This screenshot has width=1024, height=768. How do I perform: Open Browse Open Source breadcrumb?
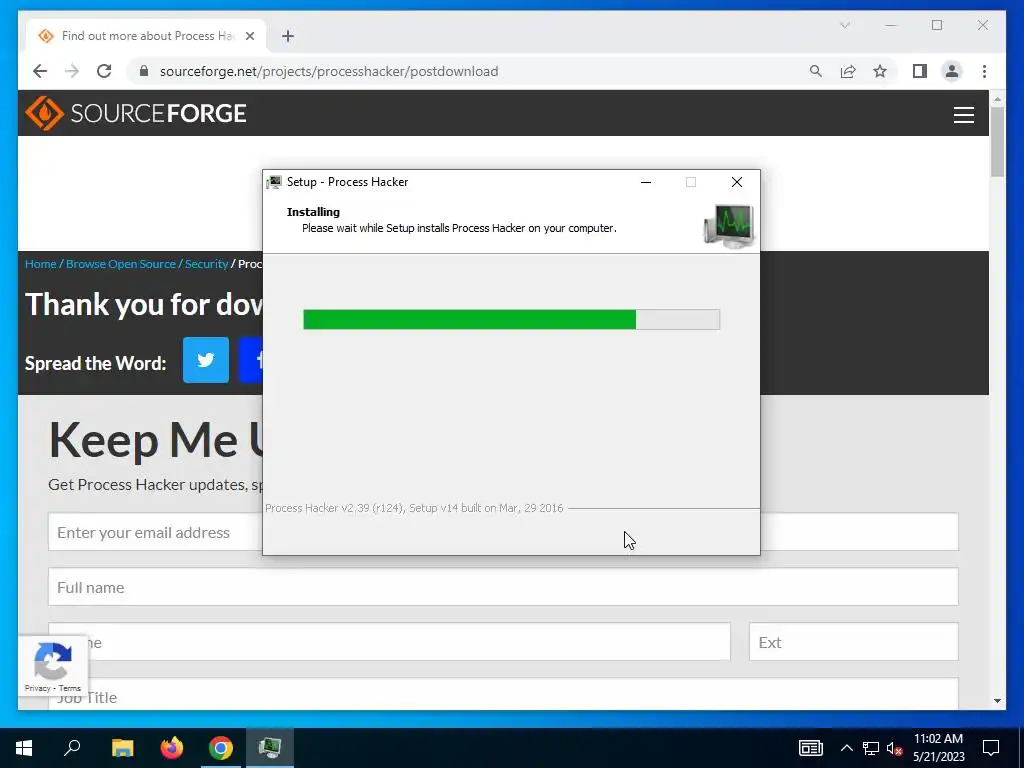point(121,264)
